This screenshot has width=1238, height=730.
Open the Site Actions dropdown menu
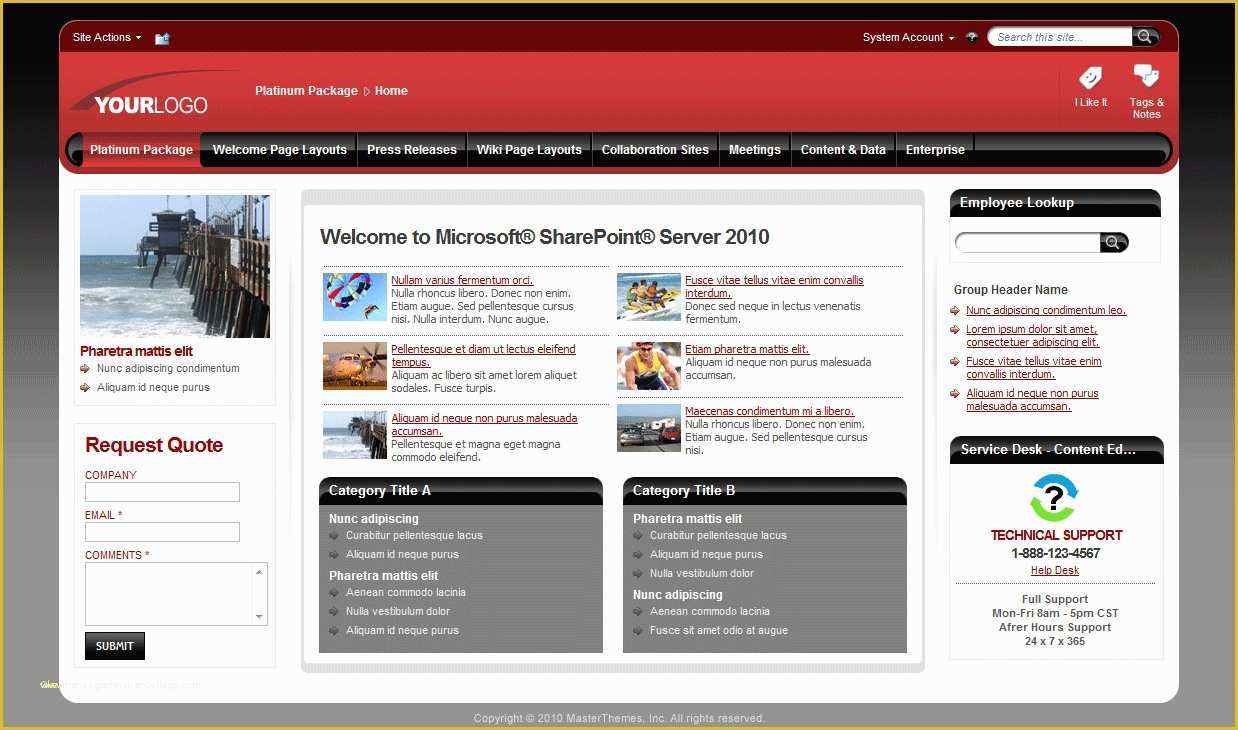[x=107, y=37]
